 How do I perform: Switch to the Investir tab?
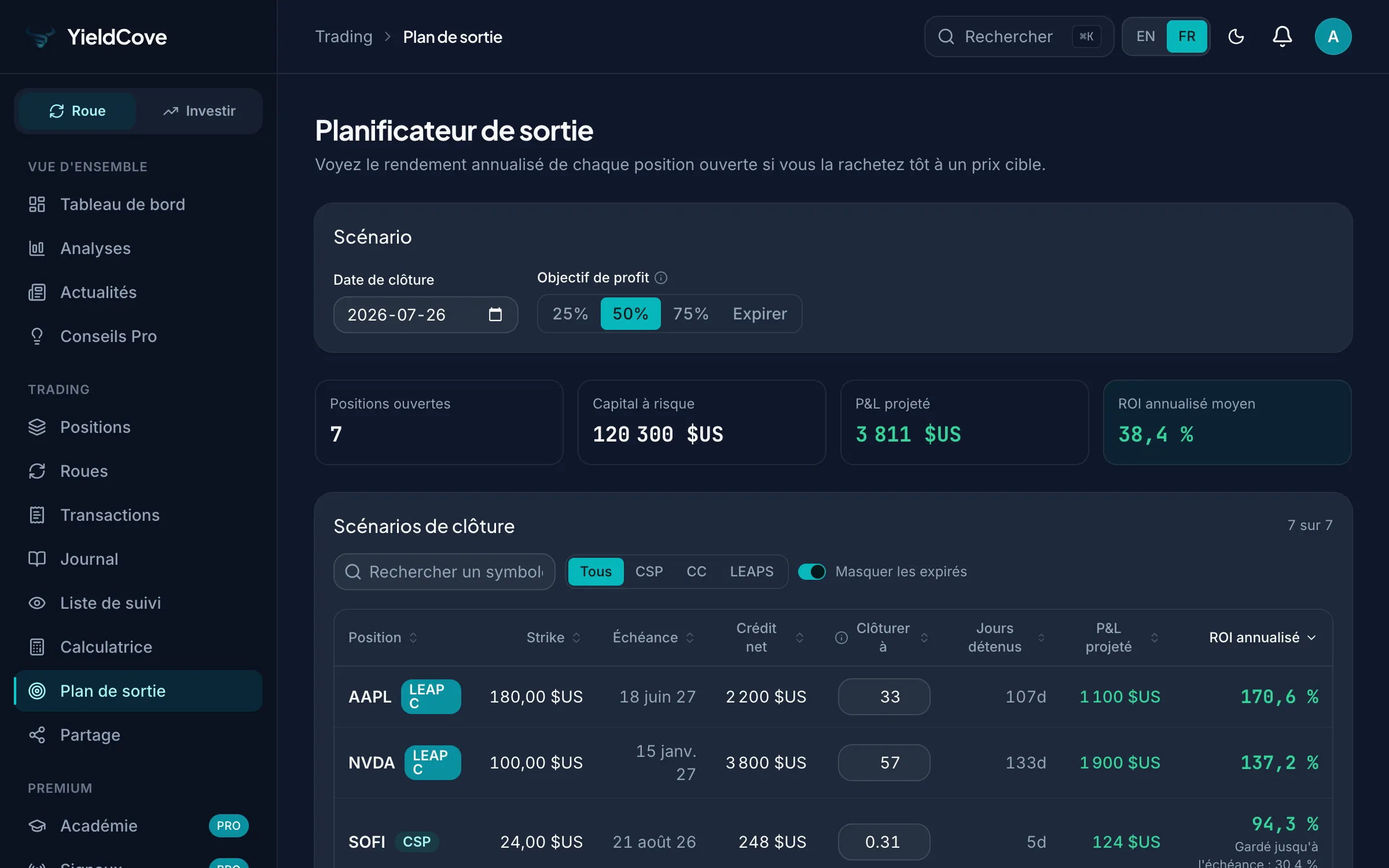(x=199, y=111)
